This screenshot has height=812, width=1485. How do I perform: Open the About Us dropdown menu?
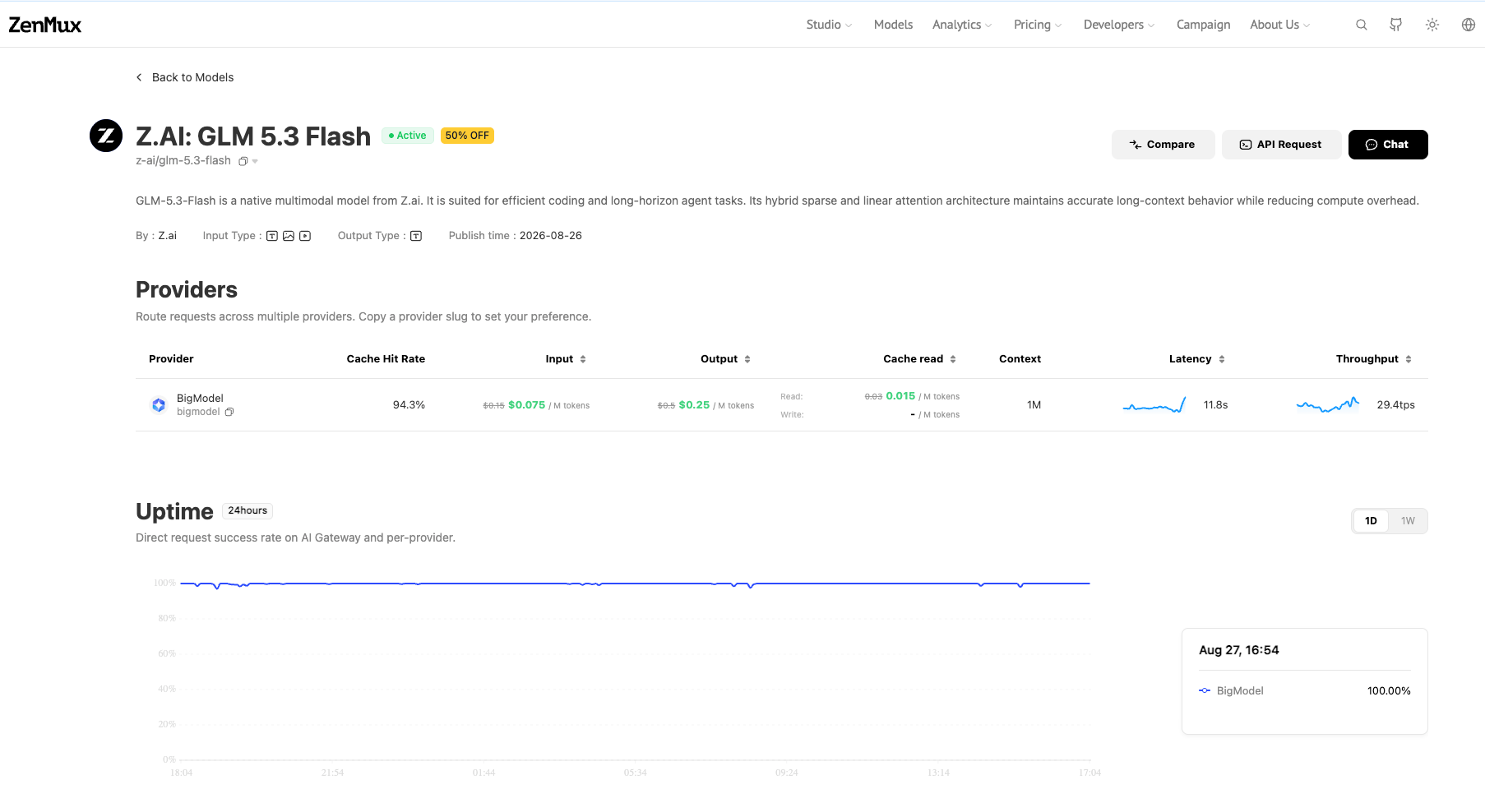pos(1280,25)
